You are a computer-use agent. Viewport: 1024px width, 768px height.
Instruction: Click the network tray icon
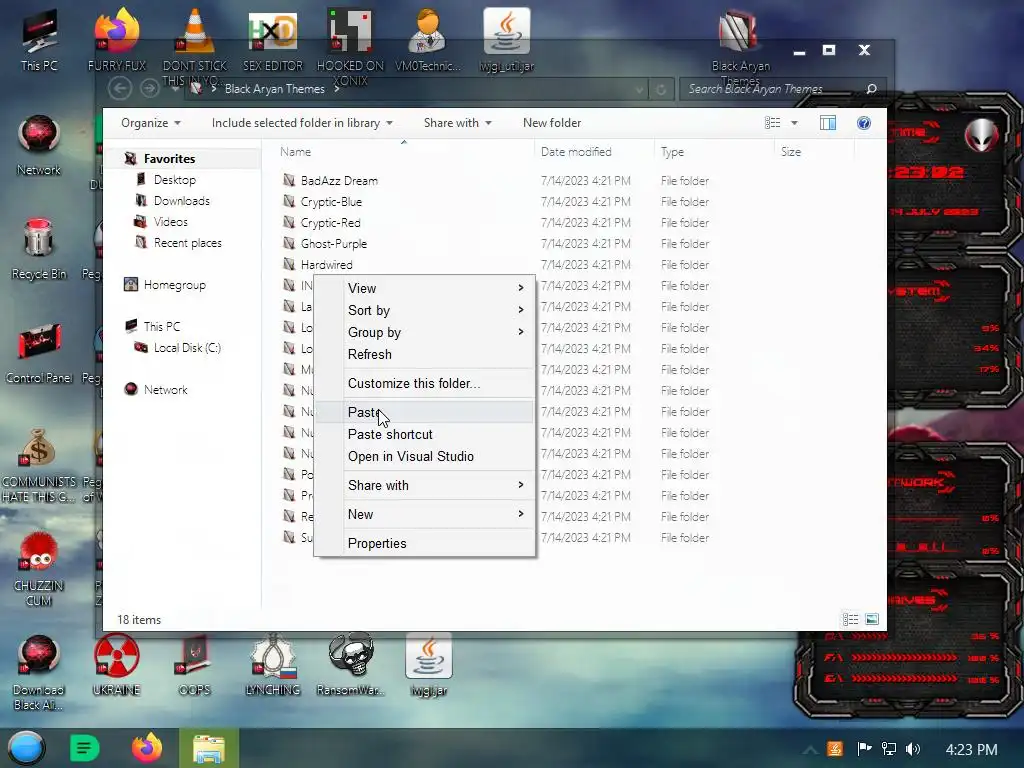click(889, 749)
